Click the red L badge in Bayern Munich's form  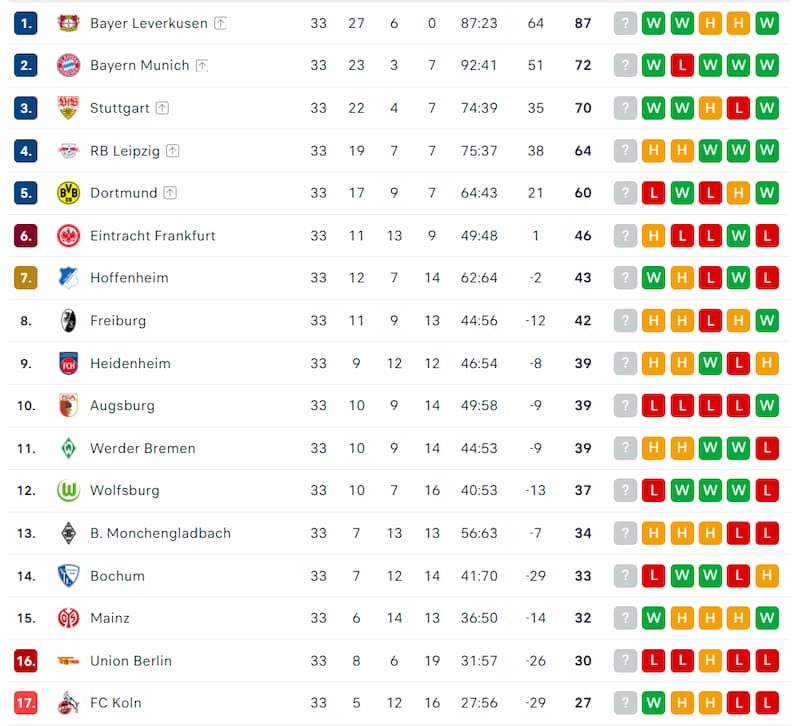(x=682, y=65)
